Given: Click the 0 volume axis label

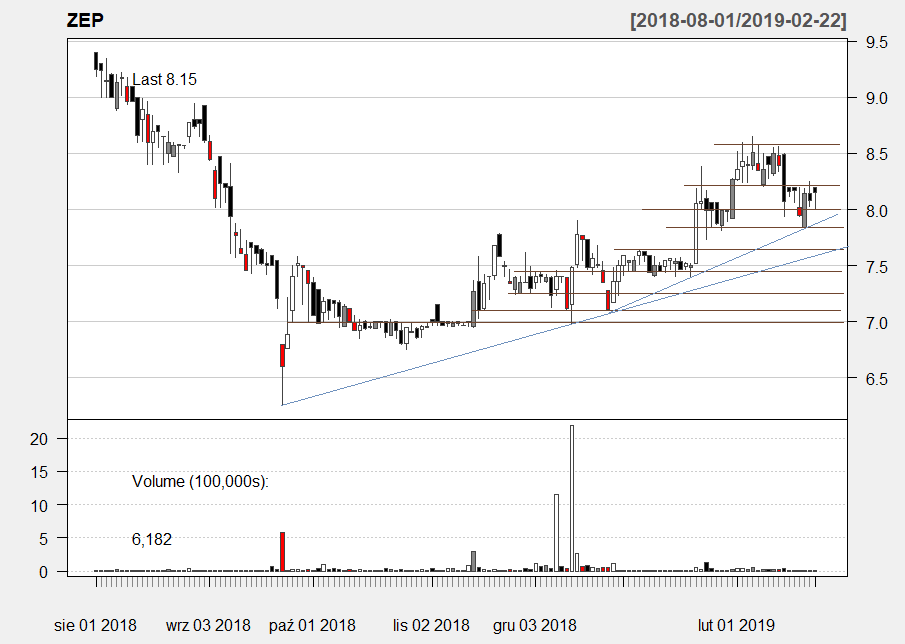Looking at the screenshot, I should pos(44,572).
